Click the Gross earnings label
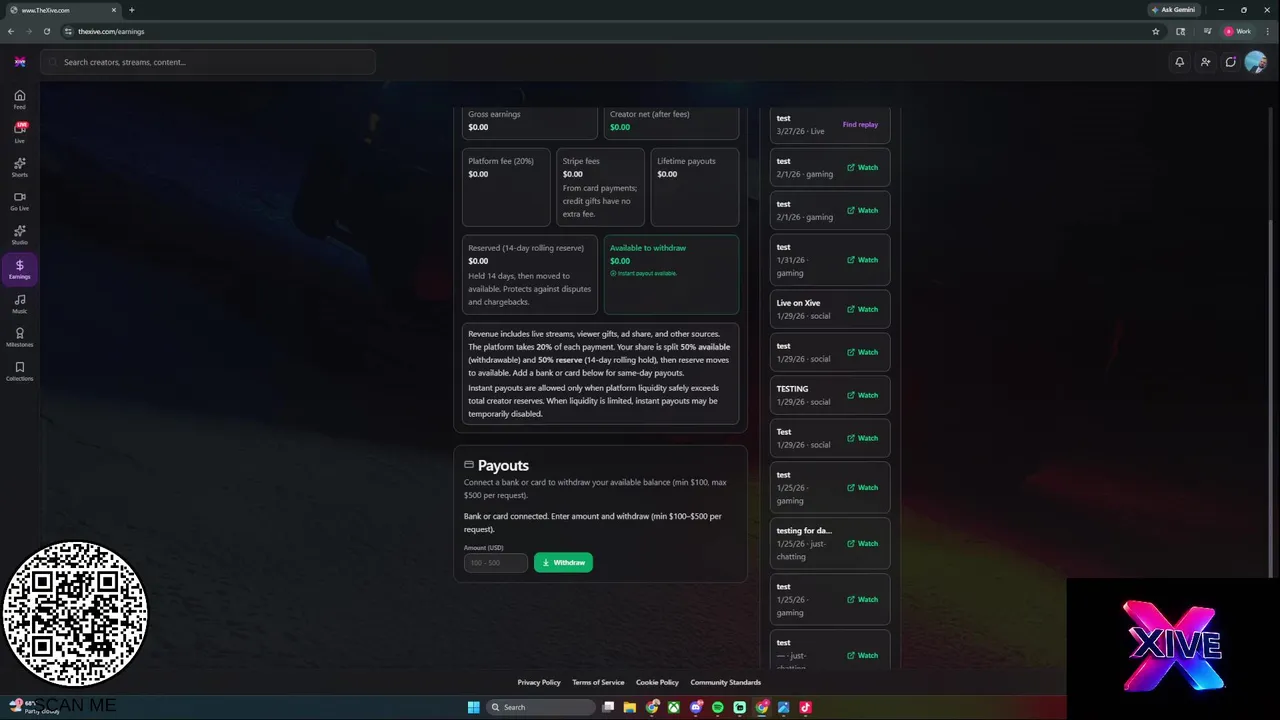This screenshot has width=1280, height=720. click(x=494, y=114)
